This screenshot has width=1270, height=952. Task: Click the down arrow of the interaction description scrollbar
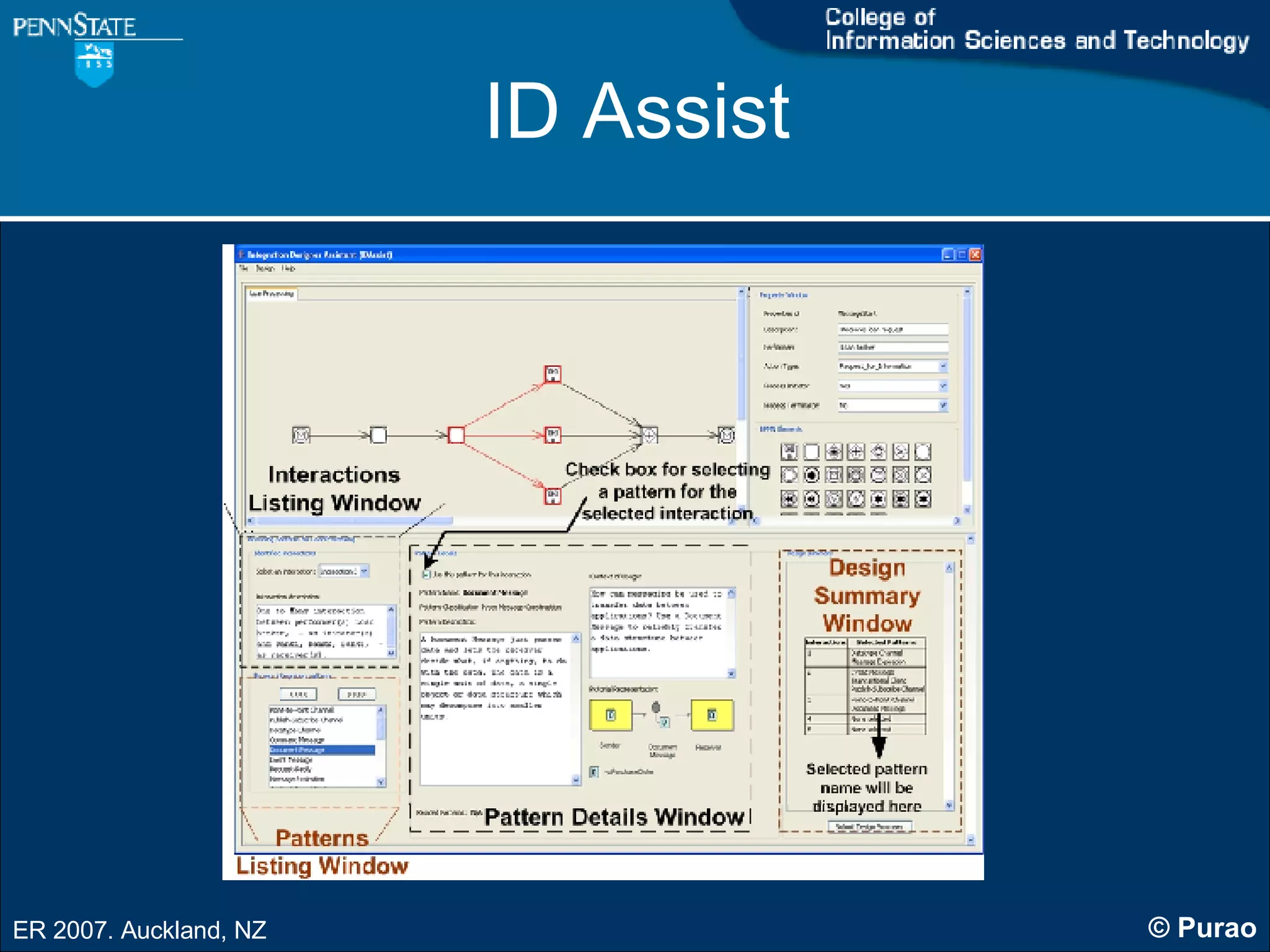coord(391,653)
